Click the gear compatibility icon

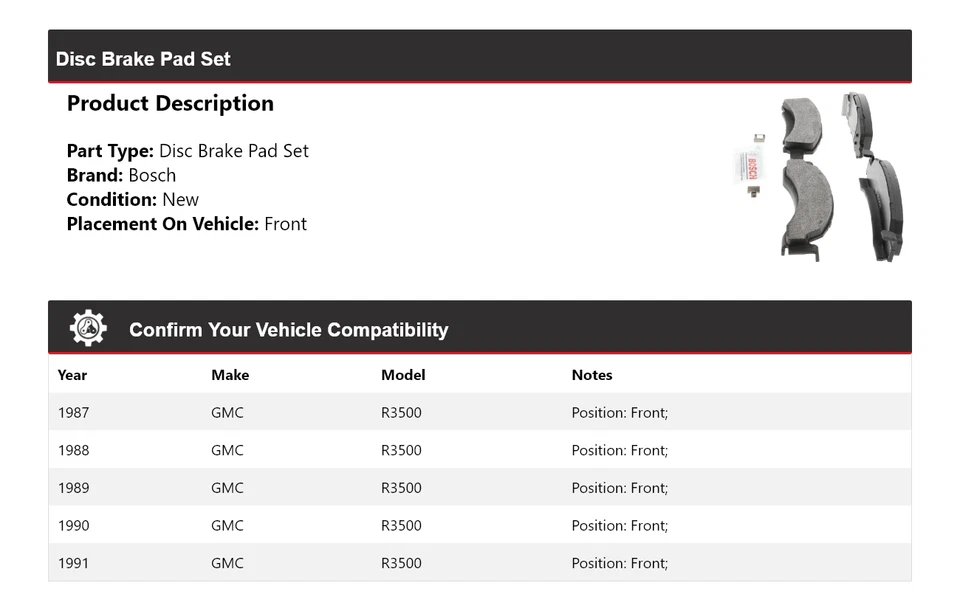[88, 329]
